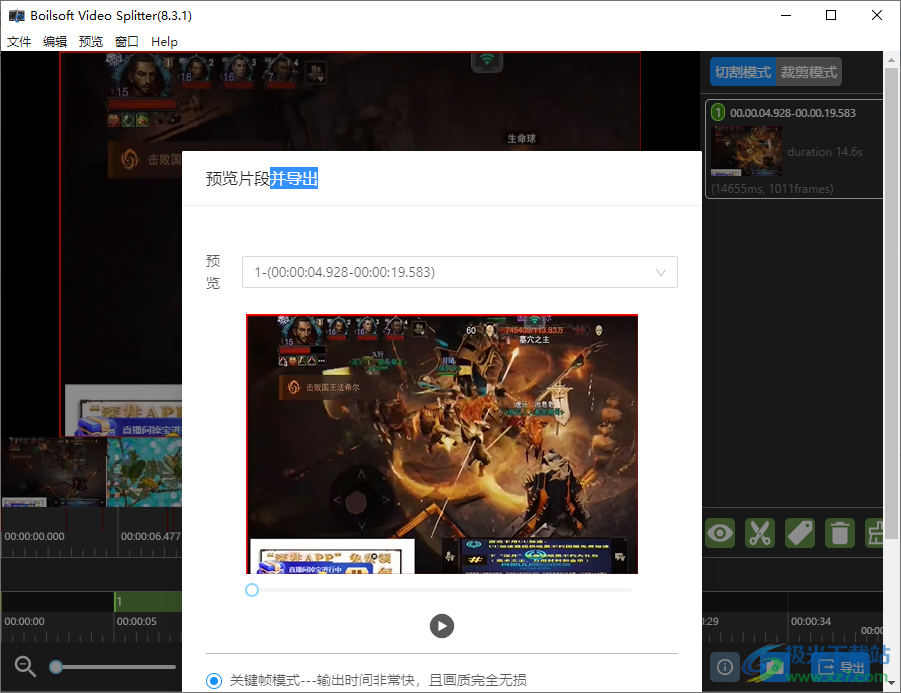Open the 预览 menu
This screenshot has width=901, height=693.
tap(90, 41)
